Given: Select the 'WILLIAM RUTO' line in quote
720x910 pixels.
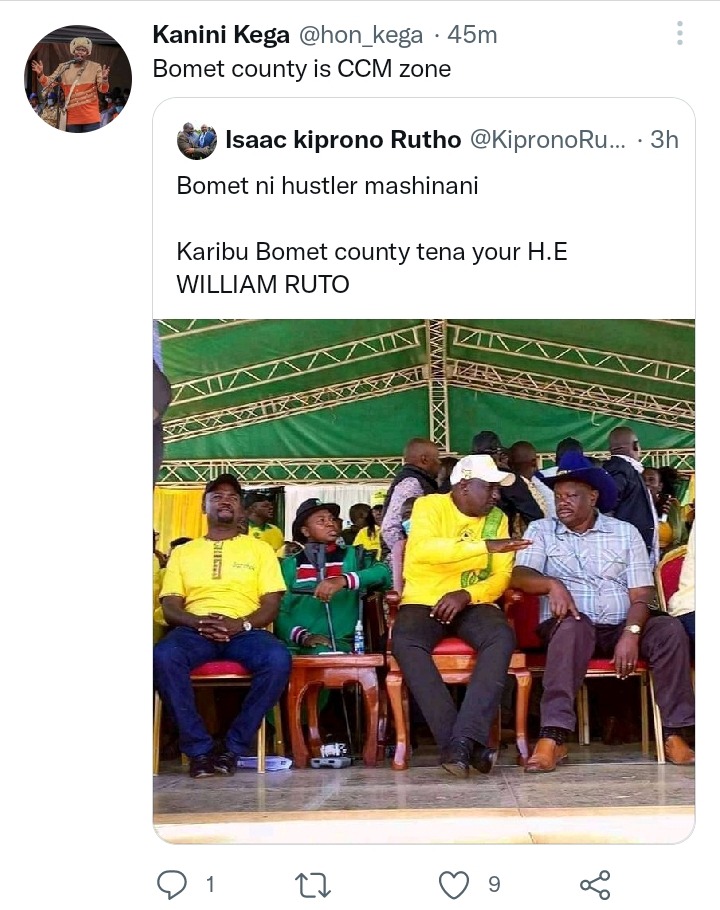Looking at the screenshot, I should 263,285.
